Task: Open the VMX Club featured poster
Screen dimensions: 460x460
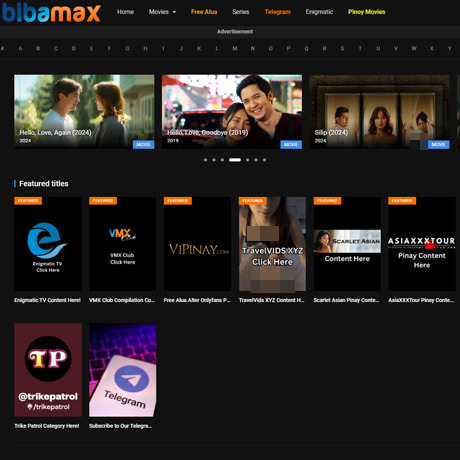Action: pos(123,244)
